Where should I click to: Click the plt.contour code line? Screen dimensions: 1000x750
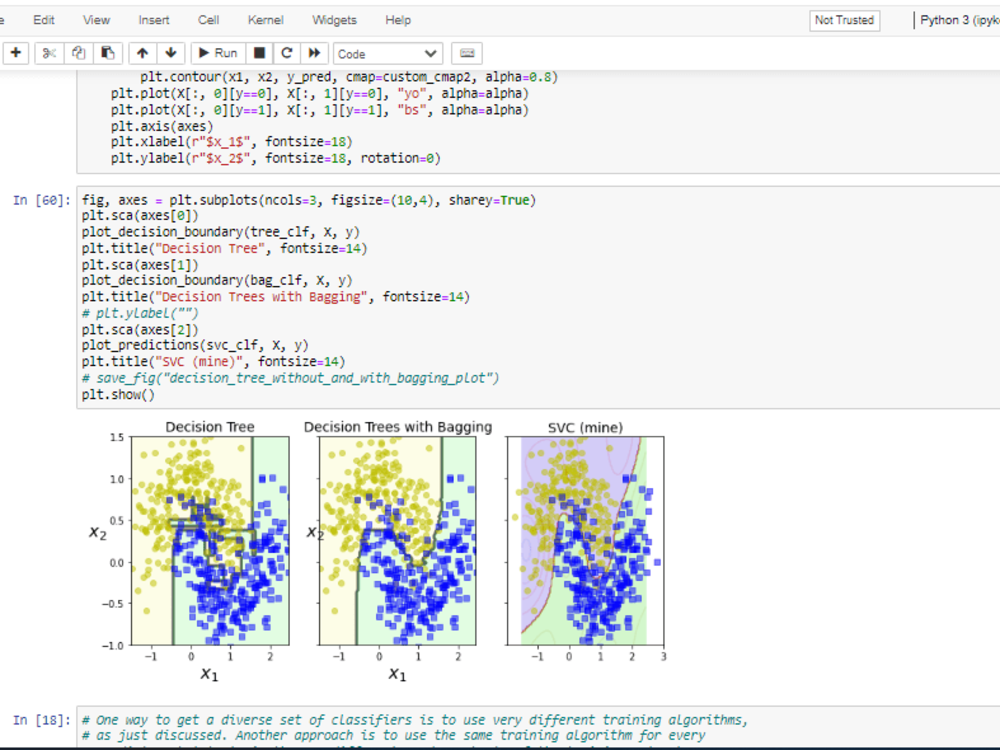click(349, 77)
